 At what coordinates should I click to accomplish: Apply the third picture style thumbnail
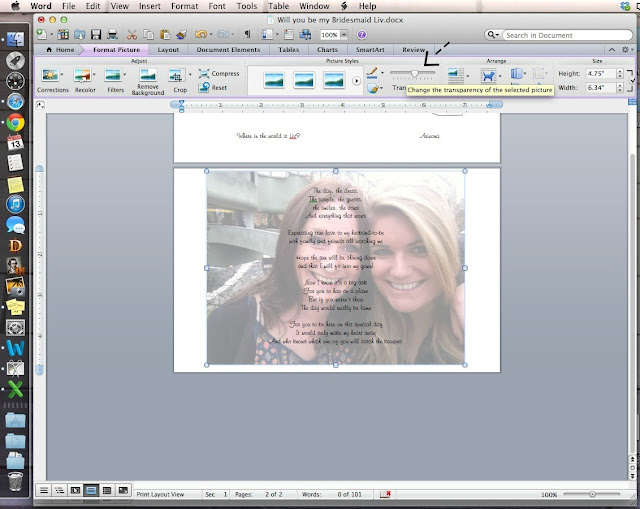tap(334, 80)
